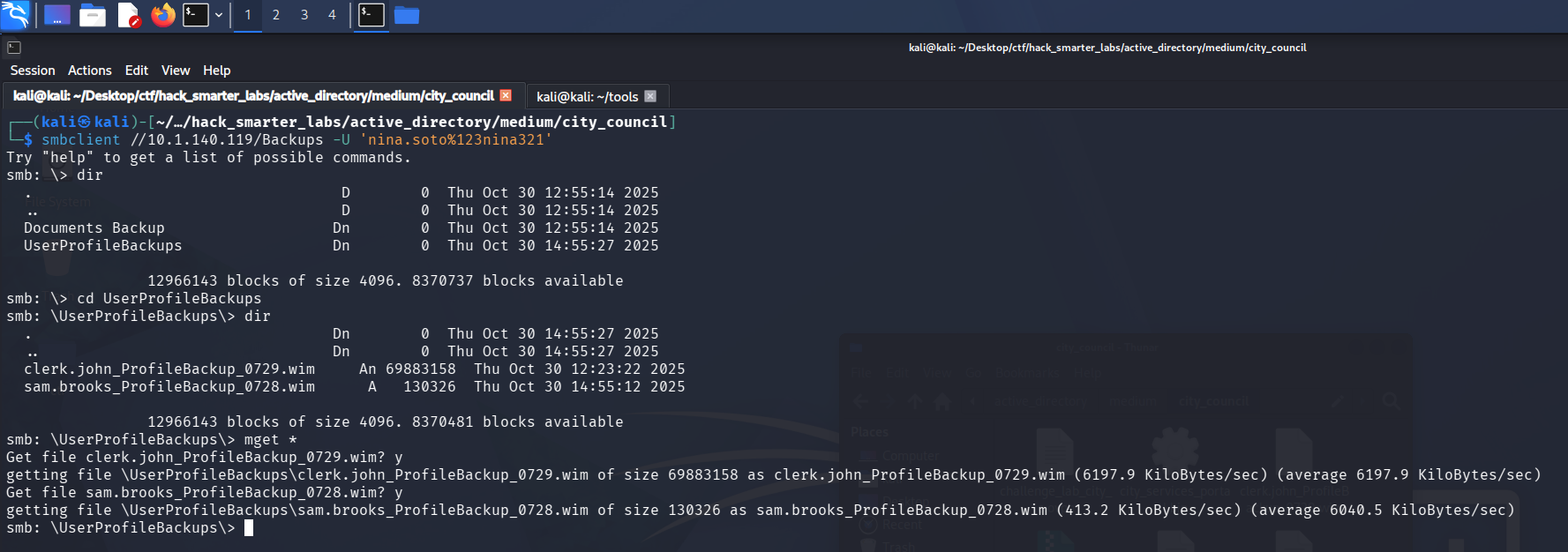Open the View menu
The width and height of the screenshot is (1568, 552).
click(x=176, y=71)
